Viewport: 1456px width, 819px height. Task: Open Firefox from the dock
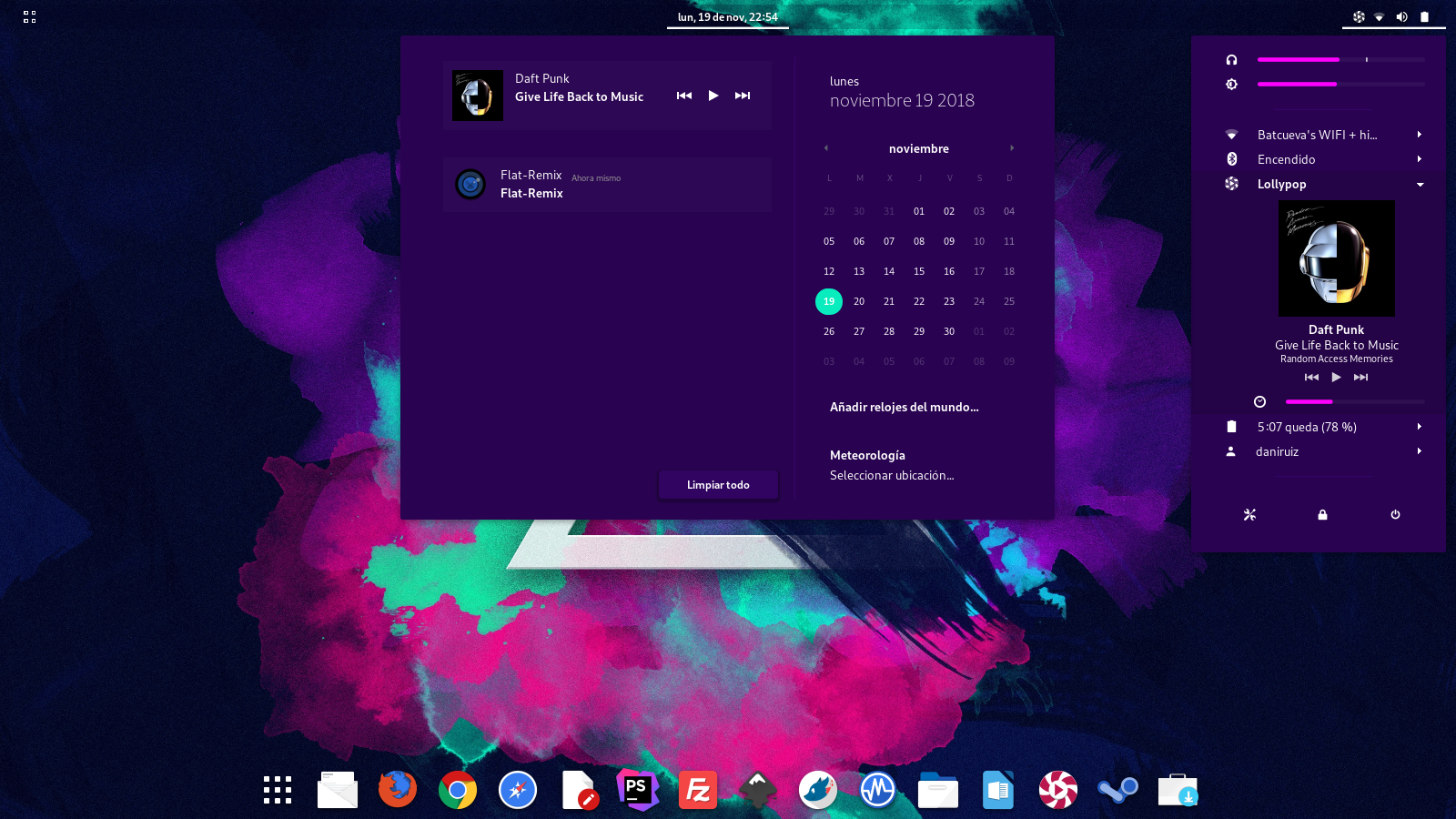398,790
